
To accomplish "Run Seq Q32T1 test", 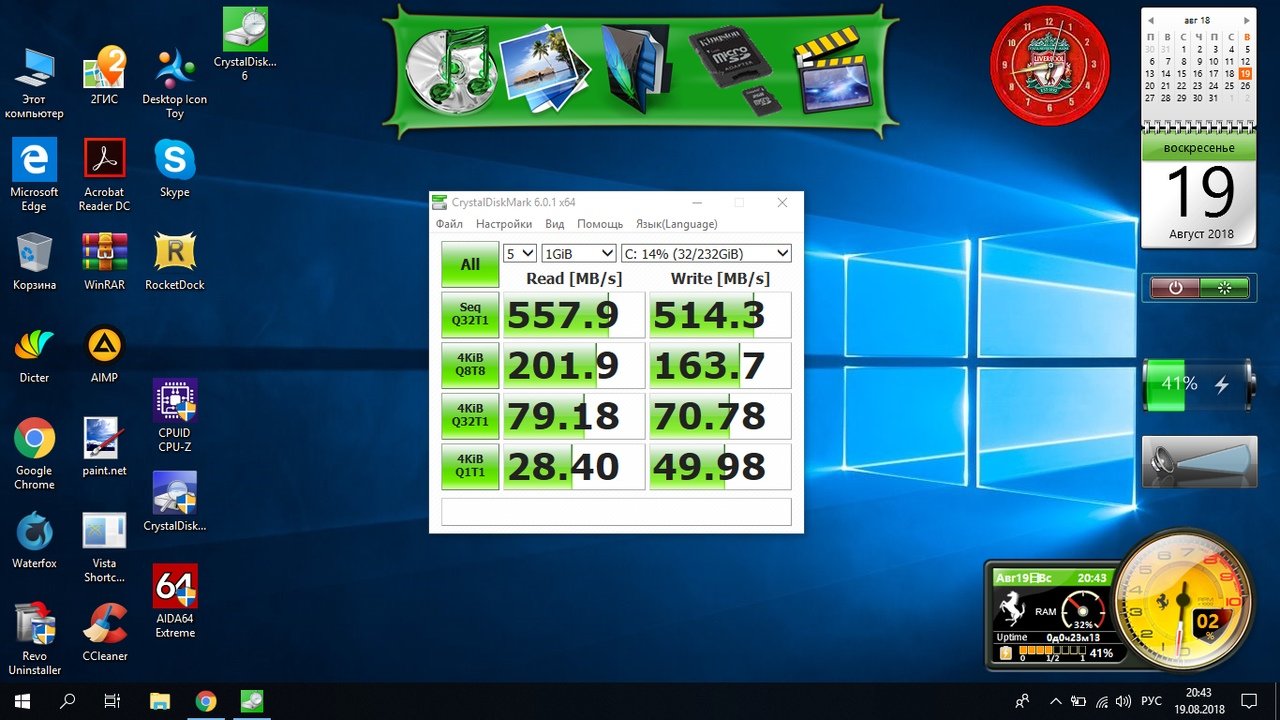I will click(470, 315).
